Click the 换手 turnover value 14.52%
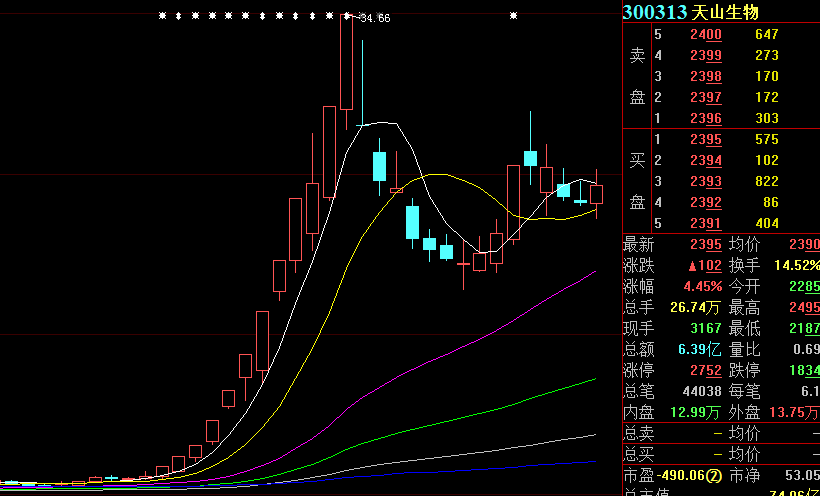This screenshot has height=496, width=820. point(796,265)
